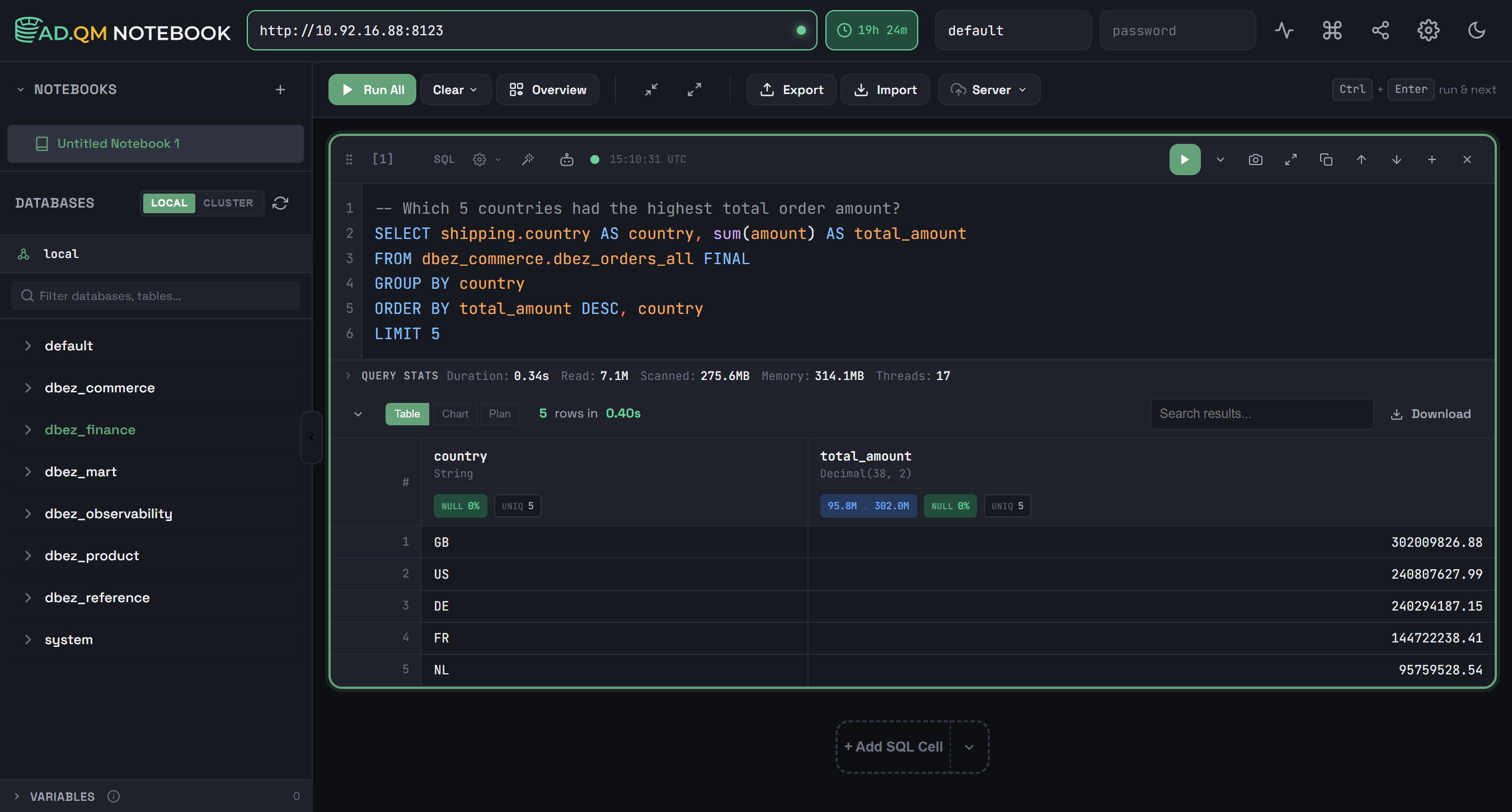This screenshot has width=1512, height=812.
Task: Download the query results
Action: coord(1430,414)
